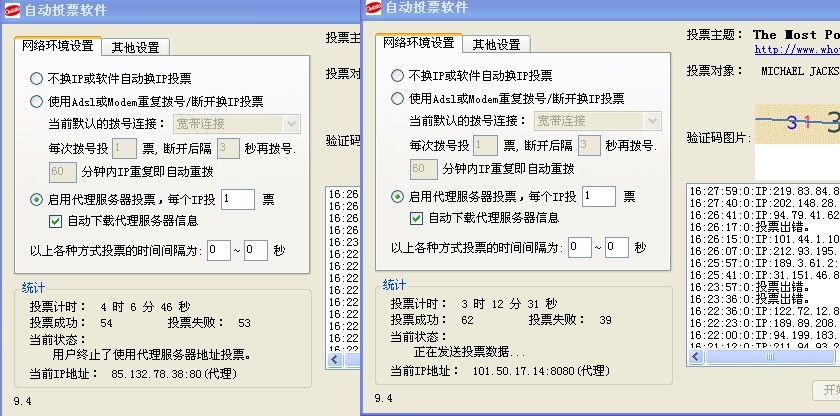Select 不换IP radio option in the left window

coord(37,78)
